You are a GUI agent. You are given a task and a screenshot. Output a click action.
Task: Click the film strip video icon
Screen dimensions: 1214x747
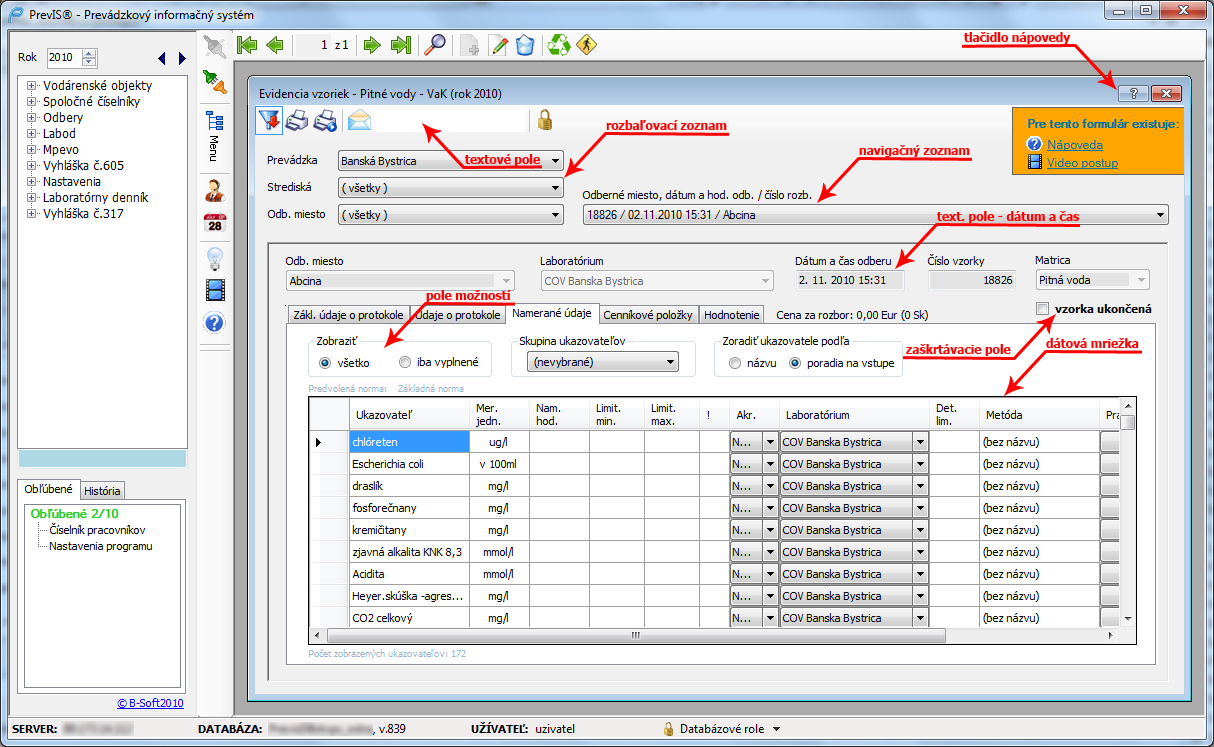214,290
